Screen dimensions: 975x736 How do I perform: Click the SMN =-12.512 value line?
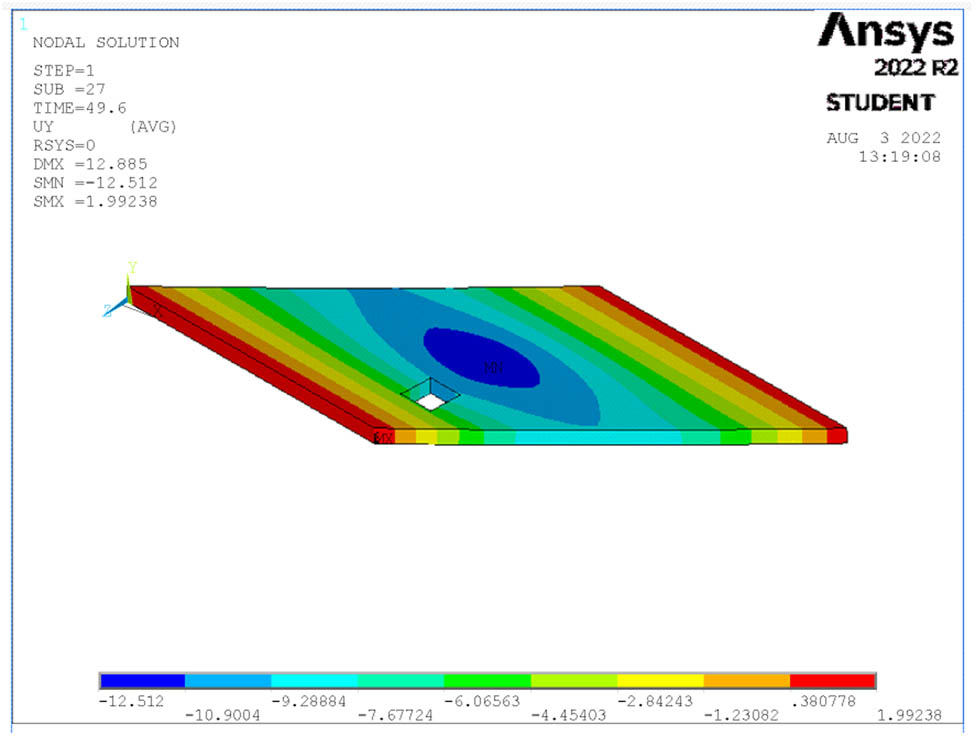point(95,183)
